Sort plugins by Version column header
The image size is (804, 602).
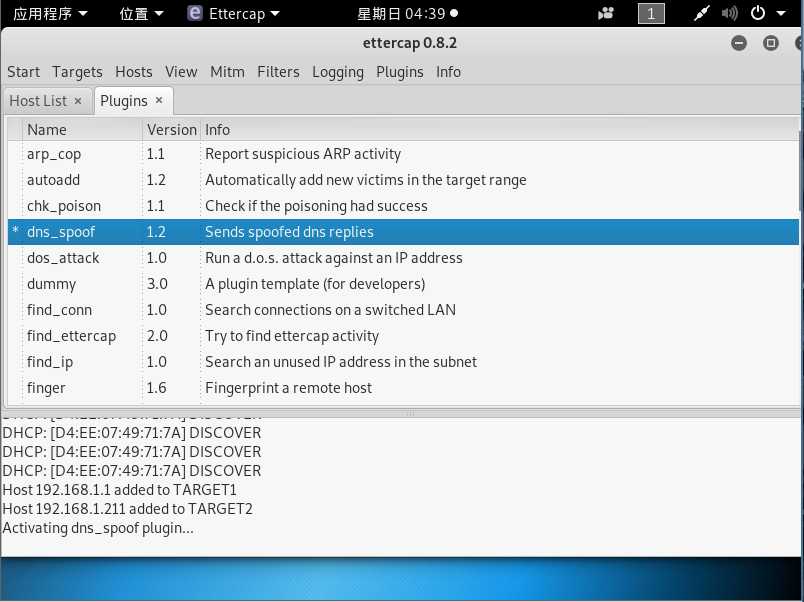(171, 130)
